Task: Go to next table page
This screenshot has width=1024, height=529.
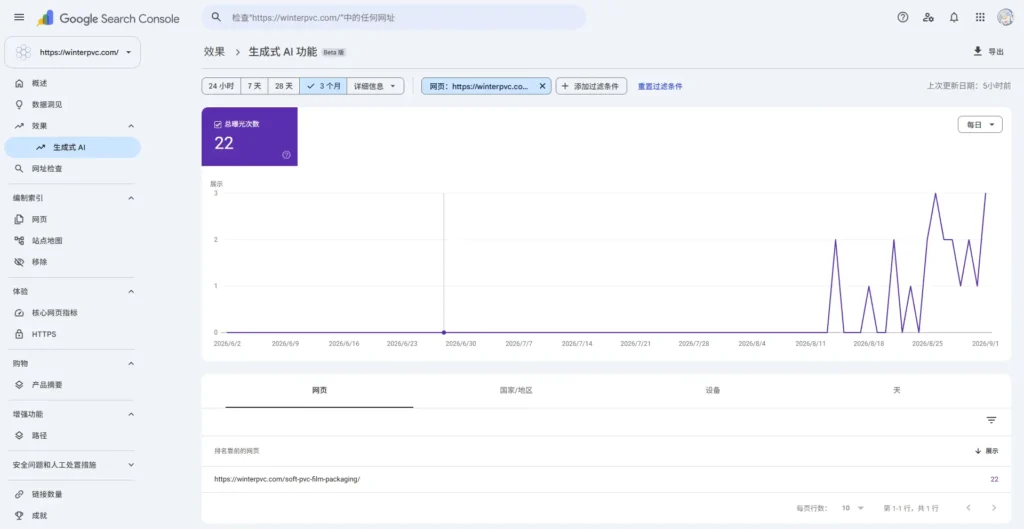Action: tap(994, 508)
